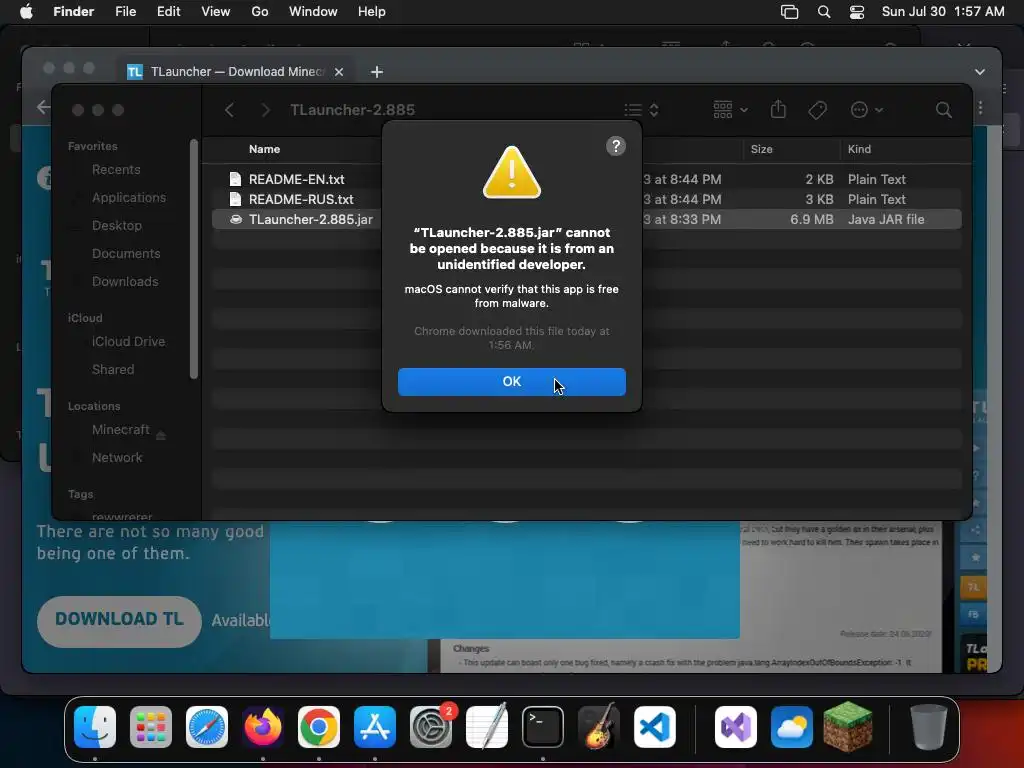Screen dimensions: 1024x768
Task: Open the Window menu
Action: (313, 12)
